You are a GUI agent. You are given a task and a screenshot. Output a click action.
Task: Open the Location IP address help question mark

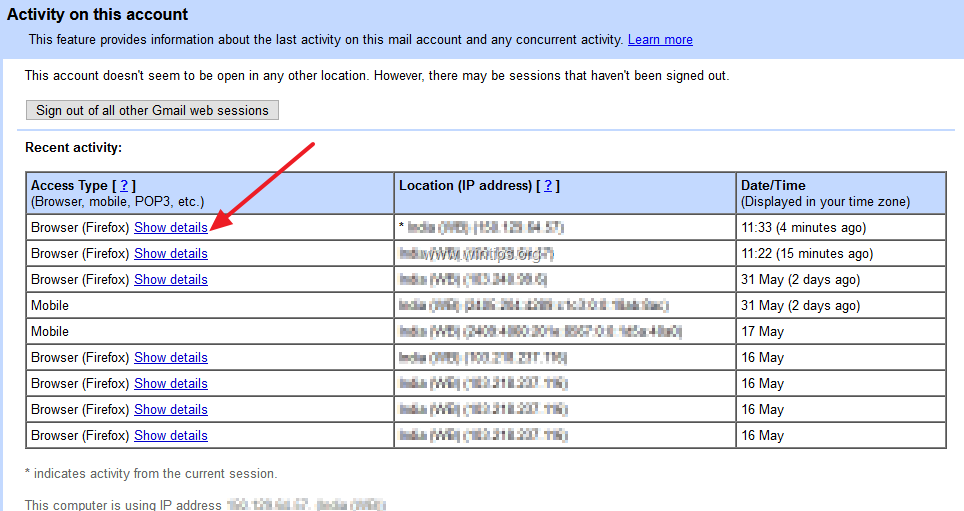[x=548, y=186]
